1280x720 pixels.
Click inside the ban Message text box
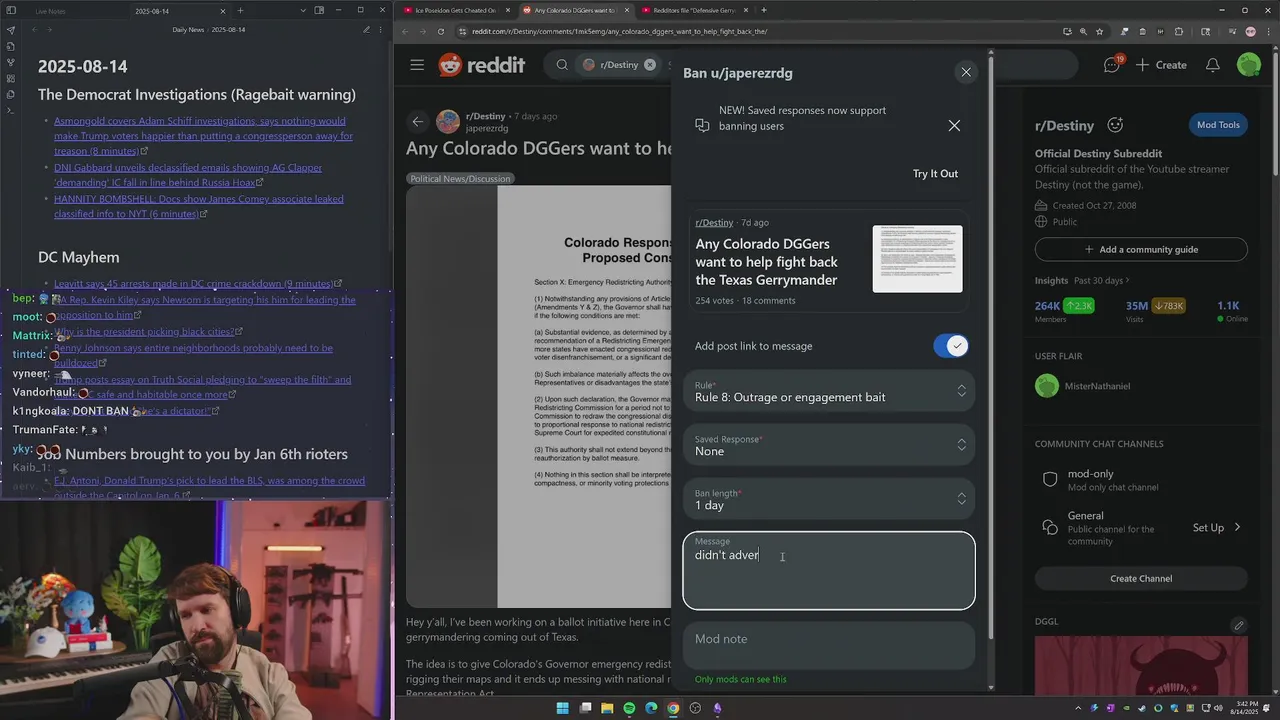tap(829, 571)
